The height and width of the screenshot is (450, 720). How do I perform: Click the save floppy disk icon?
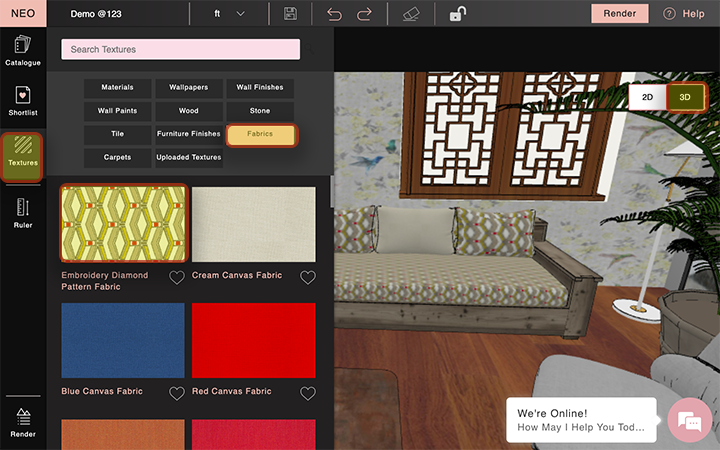[x=290, y=14]
